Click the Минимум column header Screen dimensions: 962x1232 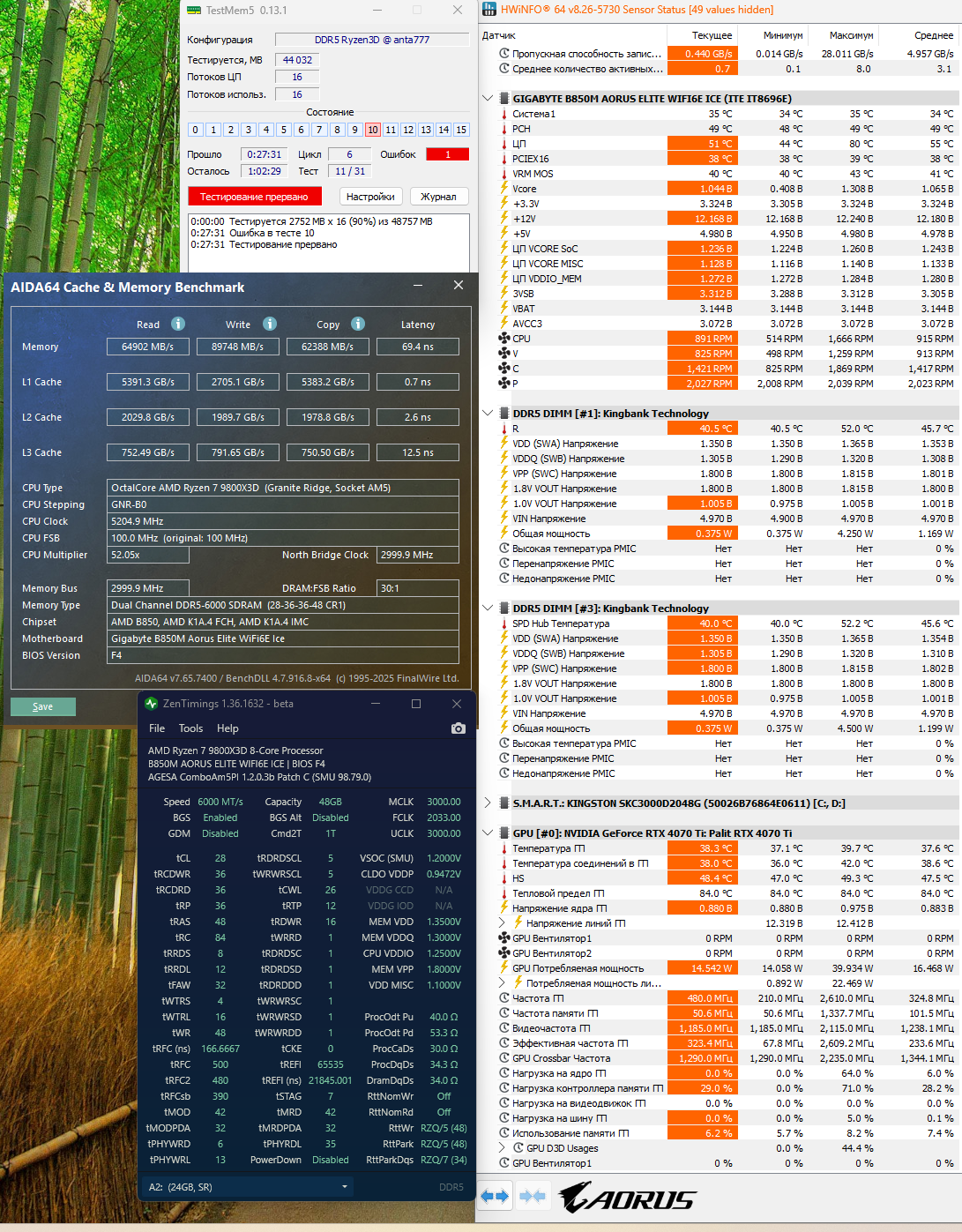773,35
